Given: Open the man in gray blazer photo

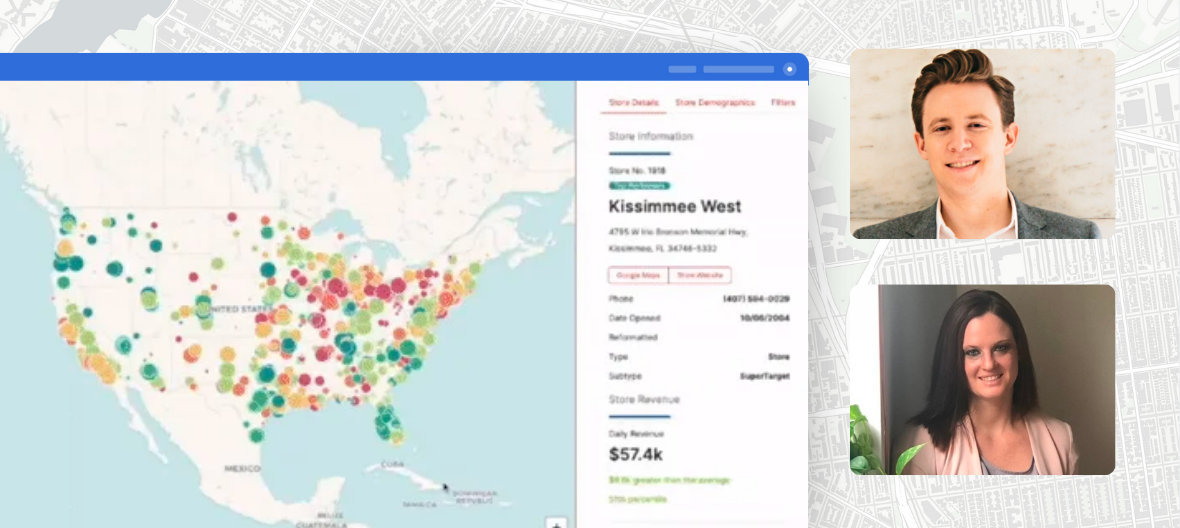Looking at the screenshot, I should pos(982,144).
